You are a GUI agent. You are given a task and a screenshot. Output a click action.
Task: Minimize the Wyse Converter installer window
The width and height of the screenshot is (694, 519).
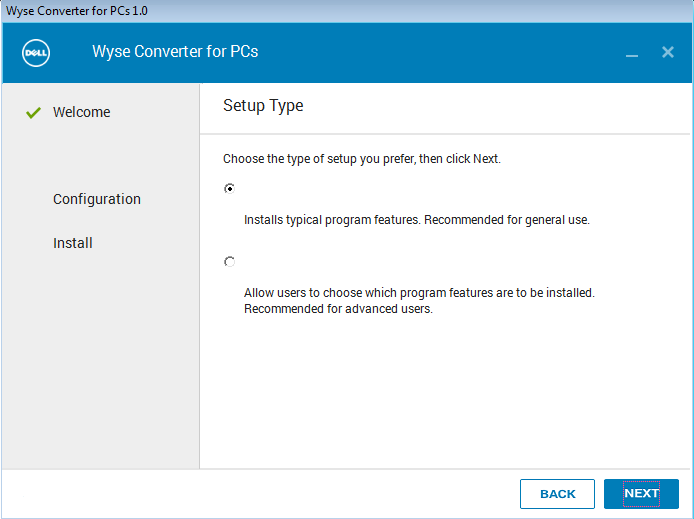(x=631, y=53)
